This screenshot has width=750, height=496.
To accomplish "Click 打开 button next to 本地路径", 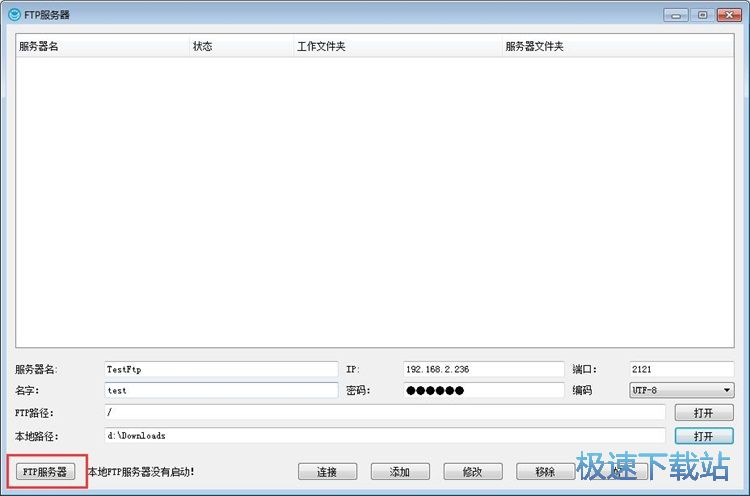I will (x=704, y=436).
